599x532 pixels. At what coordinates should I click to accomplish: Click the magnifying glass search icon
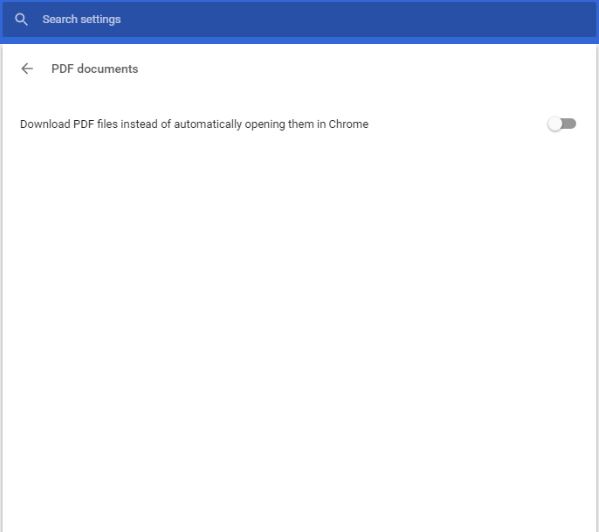click(x=21, y=19)
